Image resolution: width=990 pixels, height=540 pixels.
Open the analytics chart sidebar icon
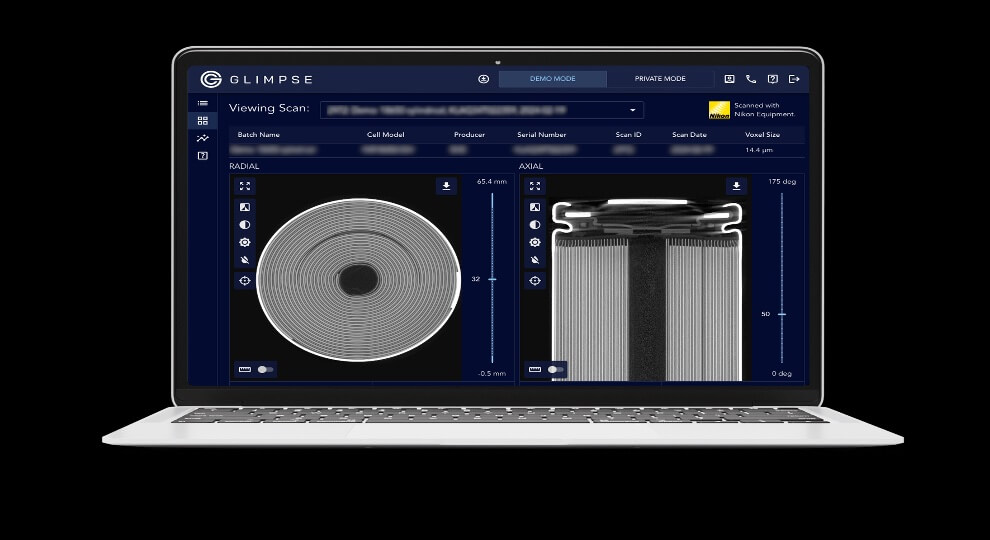click(x=203, y=138)
